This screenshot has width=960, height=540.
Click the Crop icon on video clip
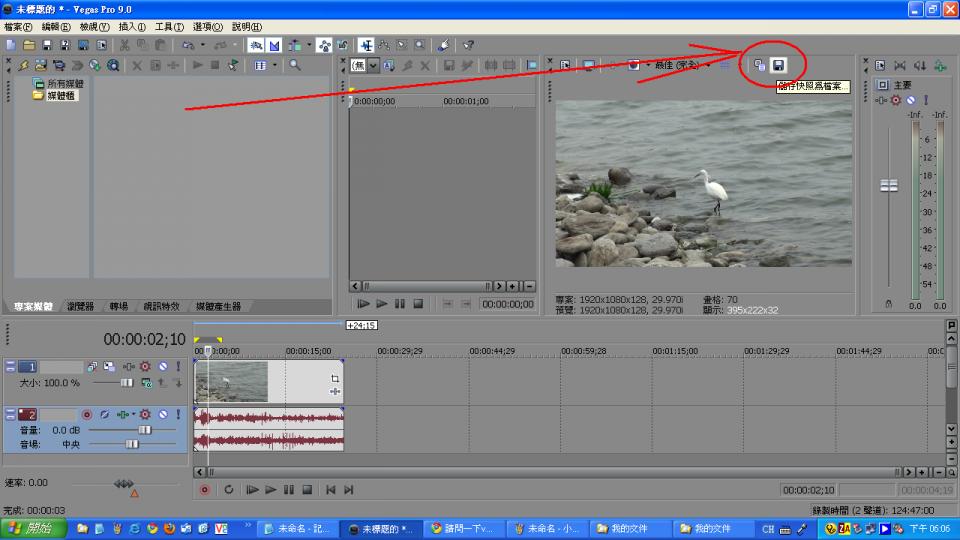point(334,379)
